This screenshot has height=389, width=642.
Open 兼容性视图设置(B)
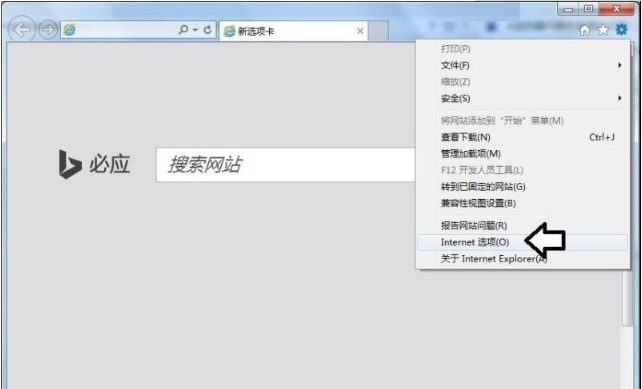click(x=523, y=203)
